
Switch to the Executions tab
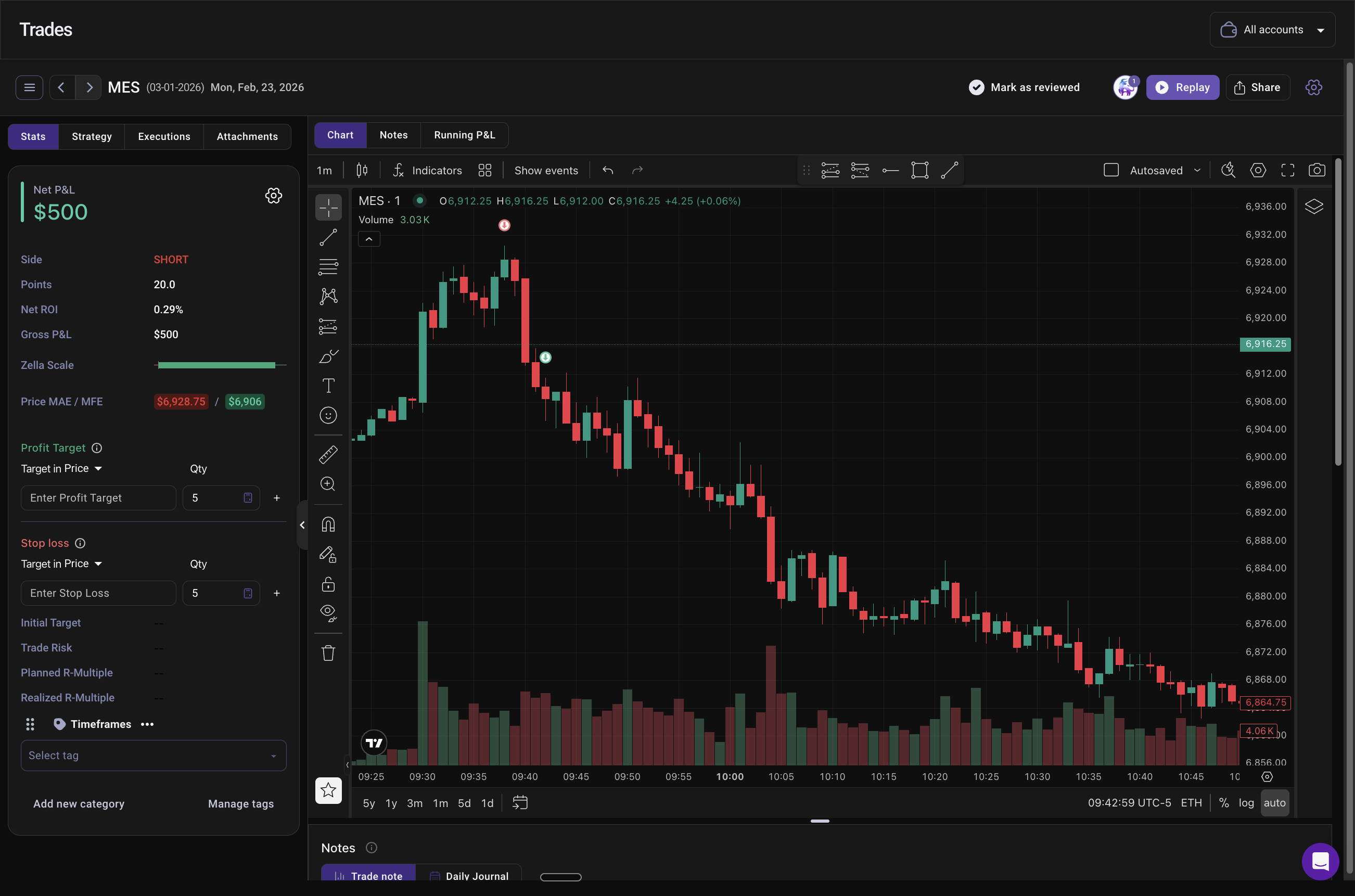164,136
